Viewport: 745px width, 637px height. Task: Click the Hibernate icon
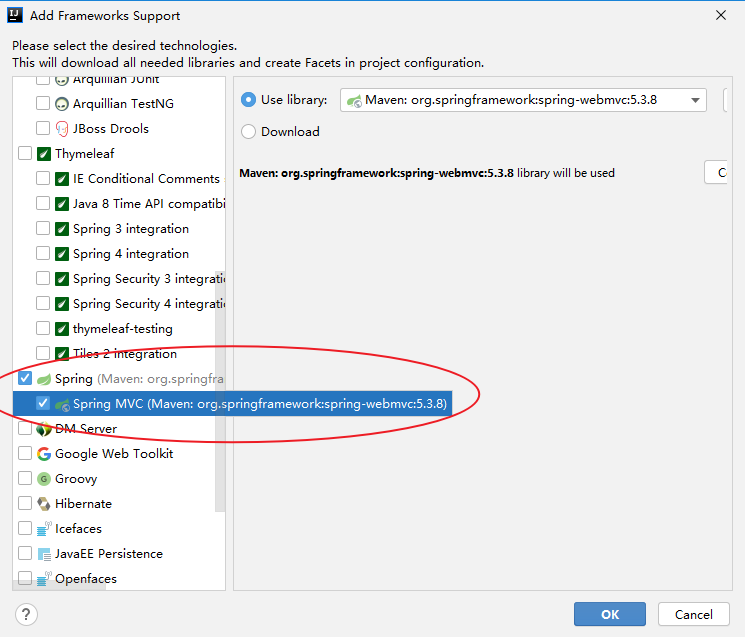(44, 504)
